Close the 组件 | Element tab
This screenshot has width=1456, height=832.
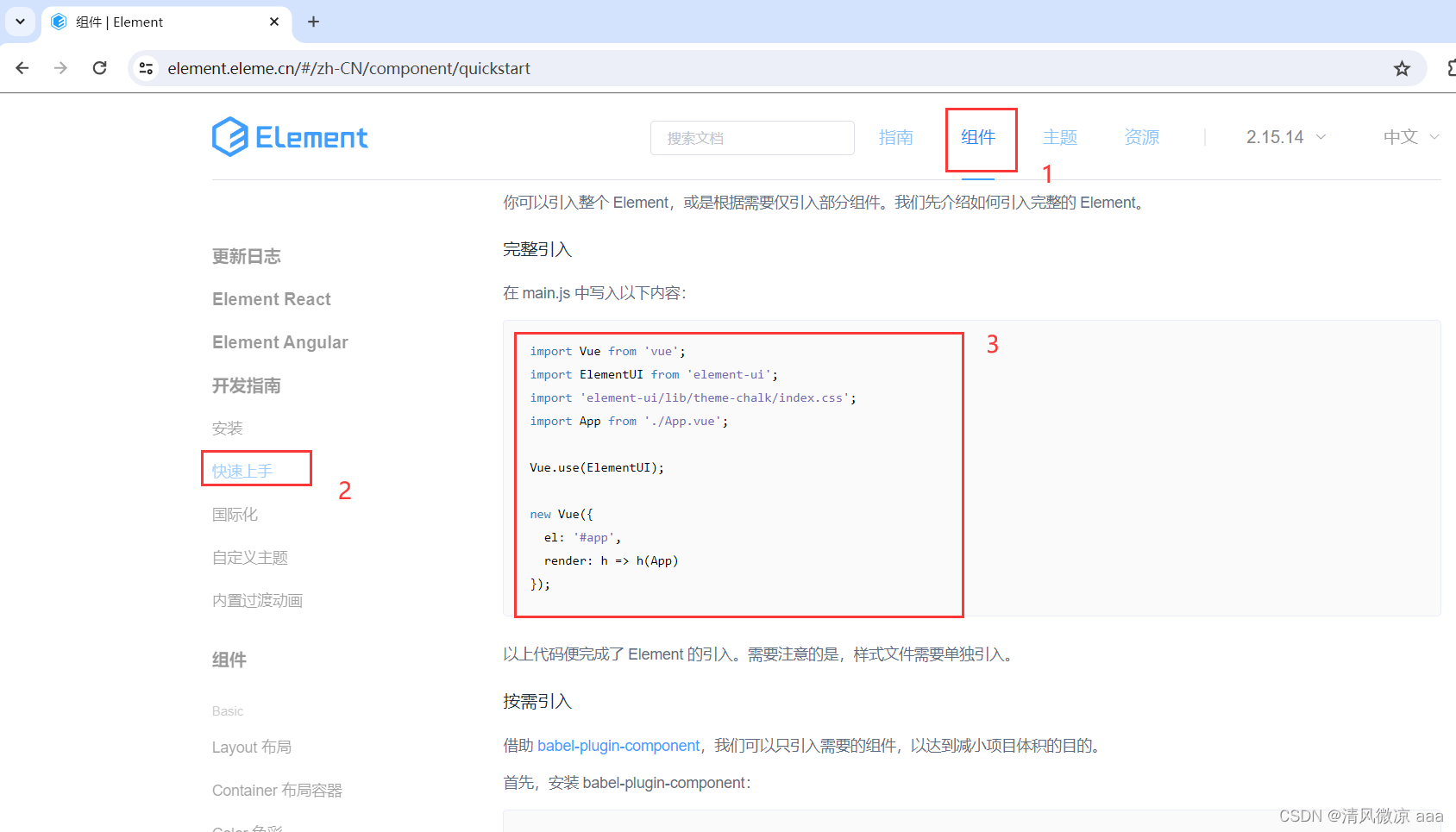click(x=274, y=22)
